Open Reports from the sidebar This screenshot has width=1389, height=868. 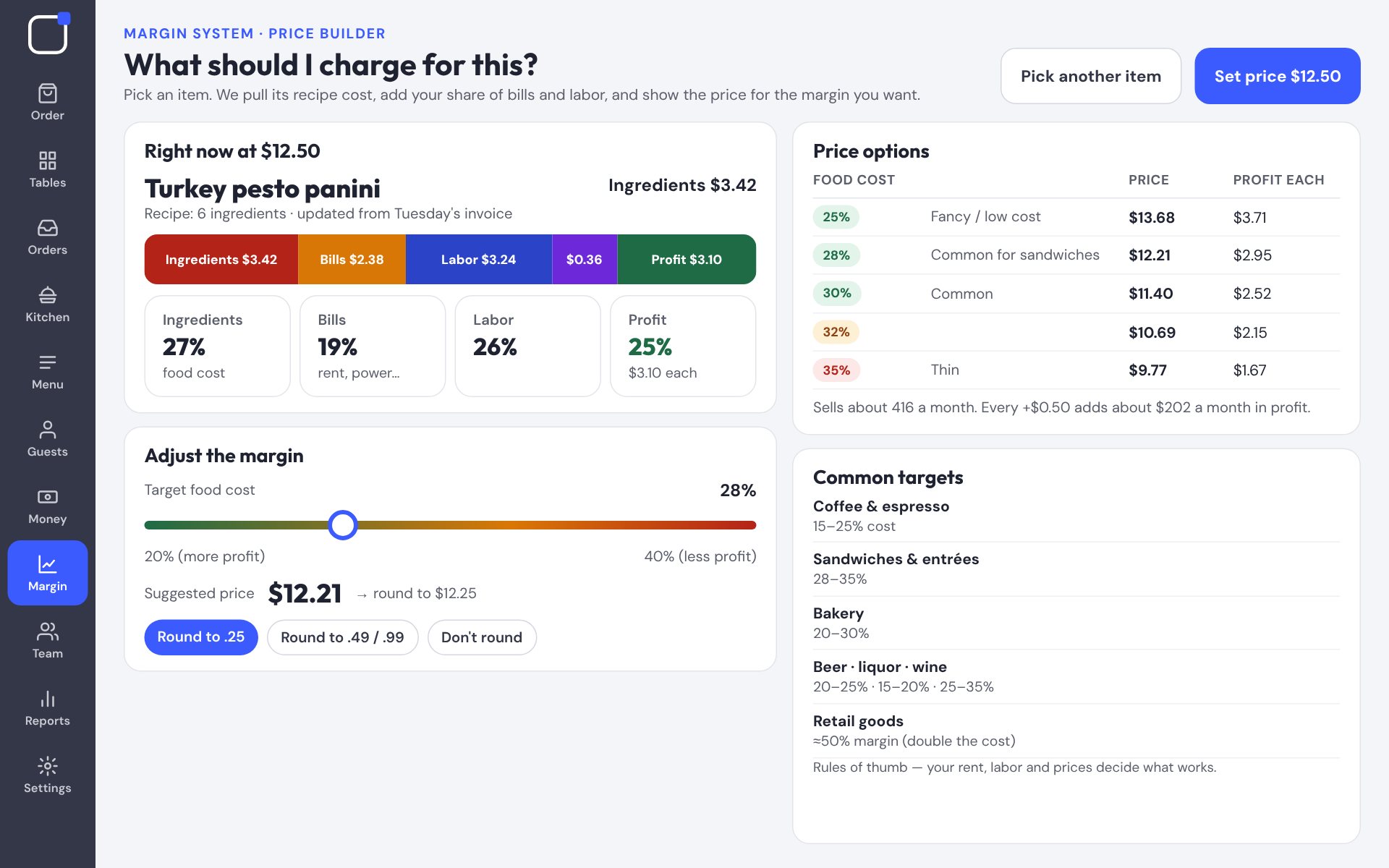pos(48,707)
